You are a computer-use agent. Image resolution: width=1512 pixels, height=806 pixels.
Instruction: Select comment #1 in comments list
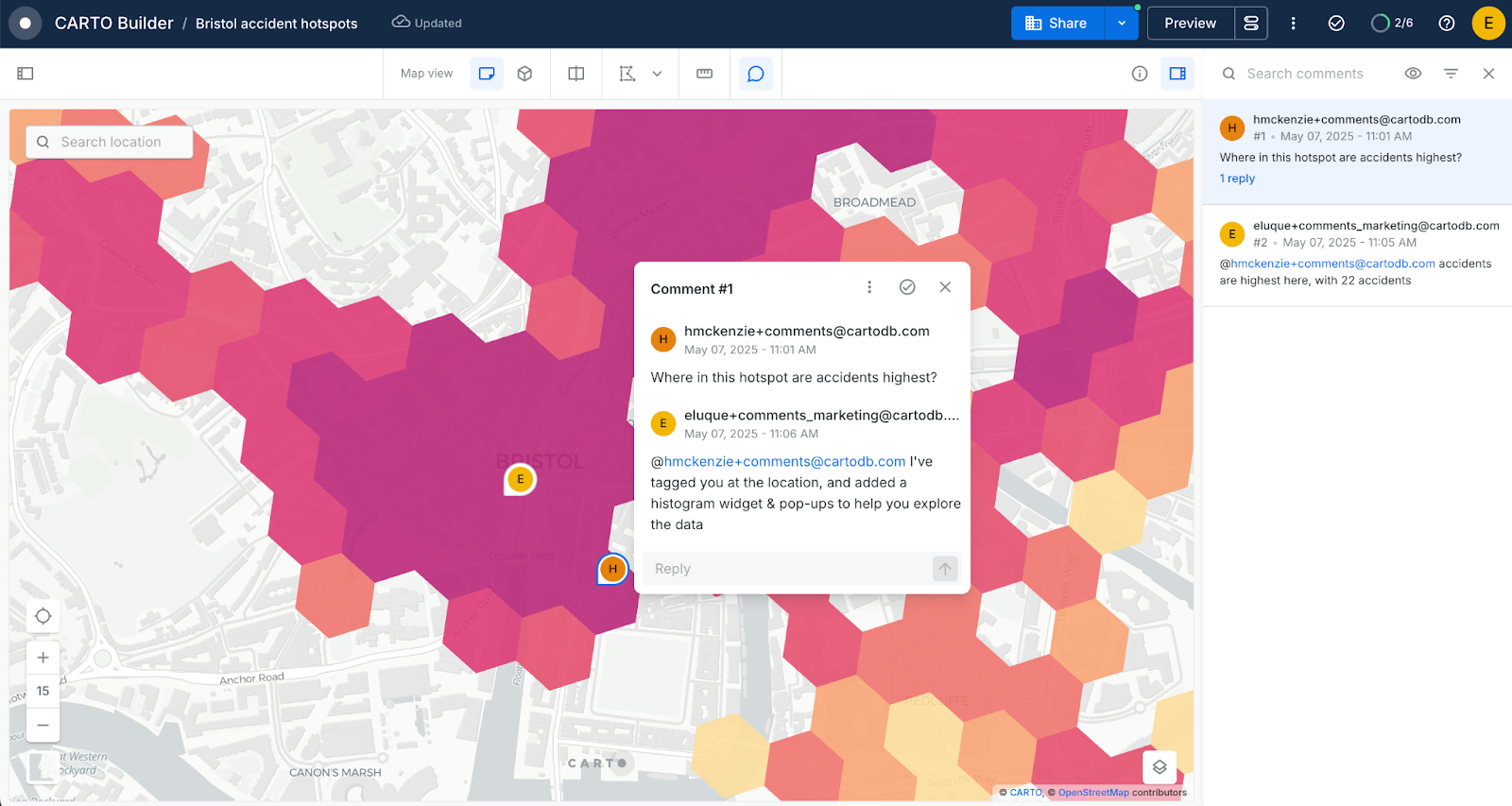pyautogui.click(x=1357, y=151)
